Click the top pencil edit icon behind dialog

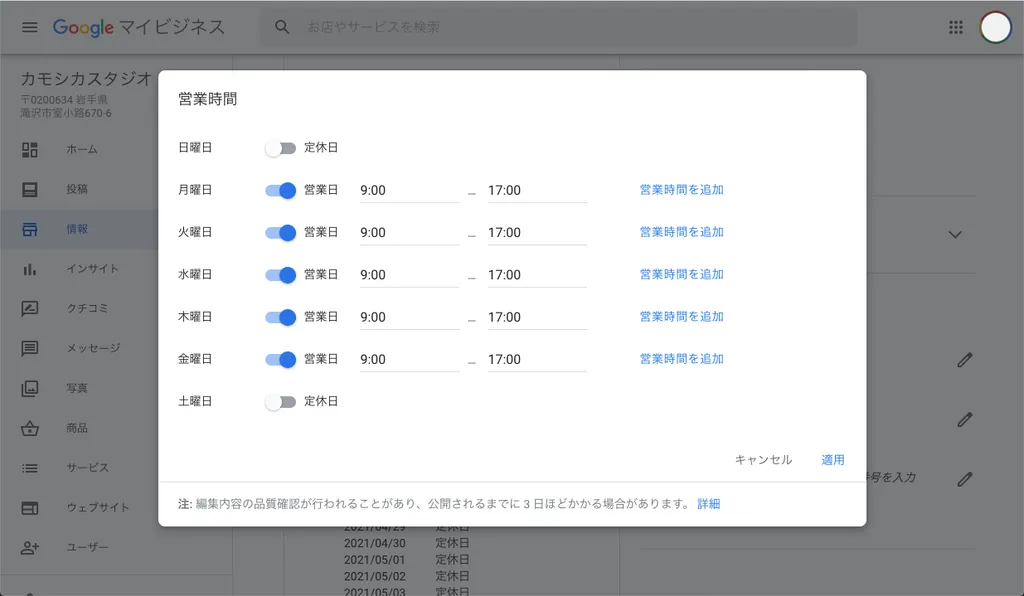point(965,360)
